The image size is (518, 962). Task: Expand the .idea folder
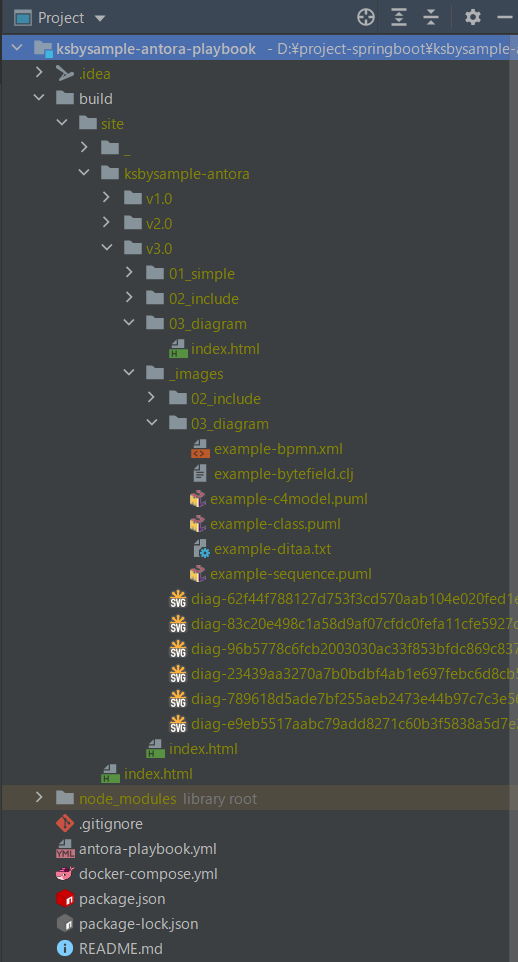[x=39, y=73]
